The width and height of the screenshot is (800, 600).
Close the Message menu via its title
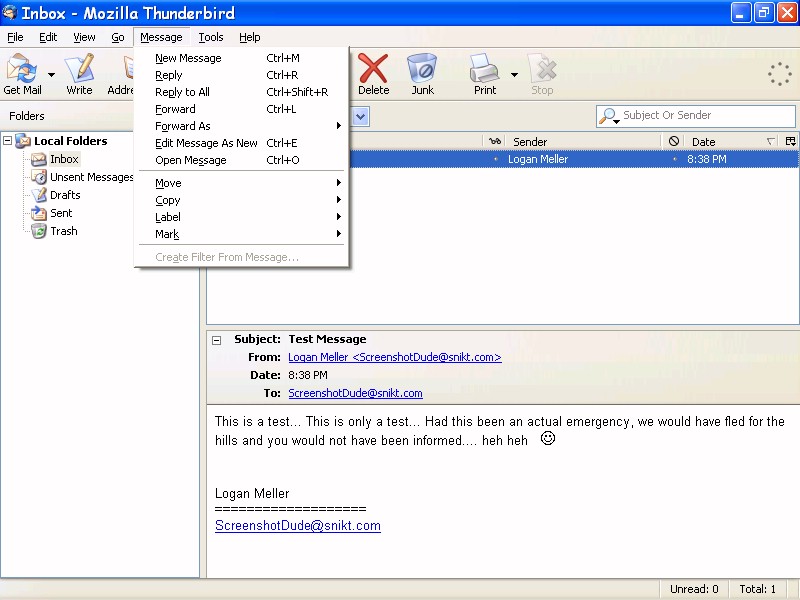[161, 37]
